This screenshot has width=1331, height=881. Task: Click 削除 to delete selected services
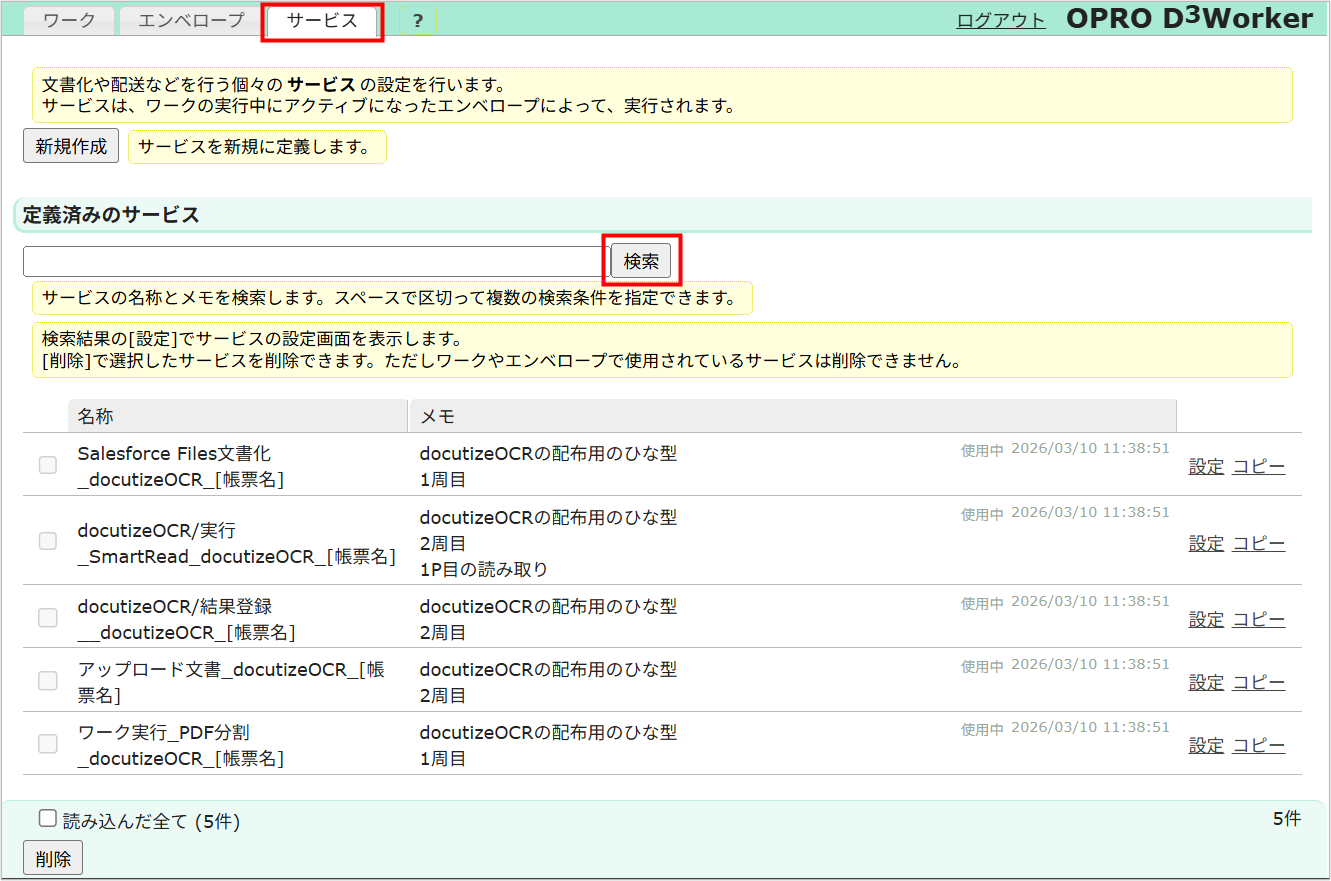tap(52, 857)
